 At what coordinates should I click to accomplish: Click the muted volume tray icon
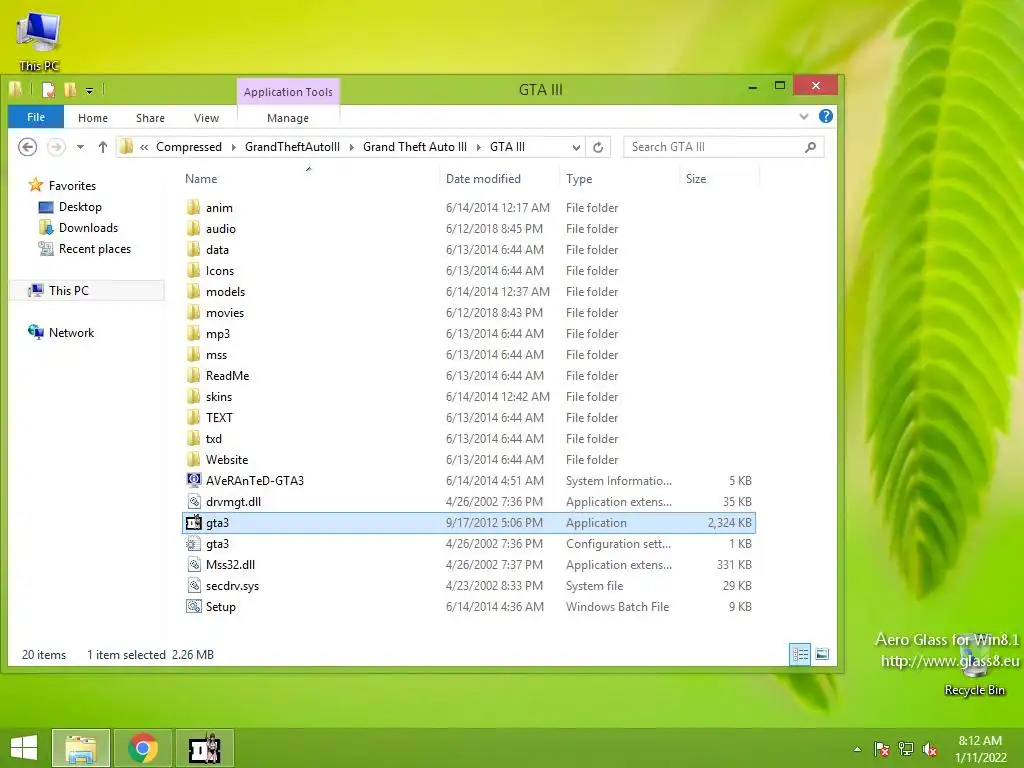(930, 749)
